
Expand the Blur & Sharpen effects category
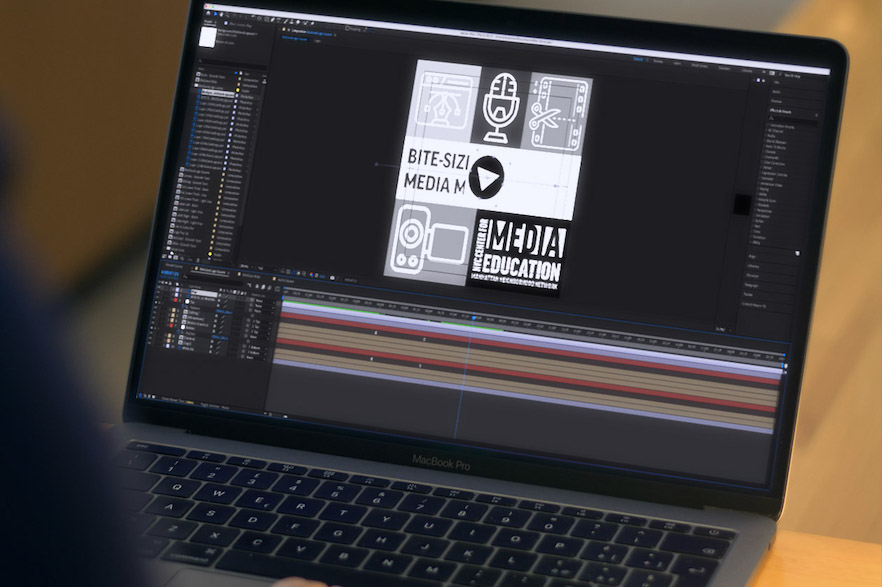(x=776, y=142)
